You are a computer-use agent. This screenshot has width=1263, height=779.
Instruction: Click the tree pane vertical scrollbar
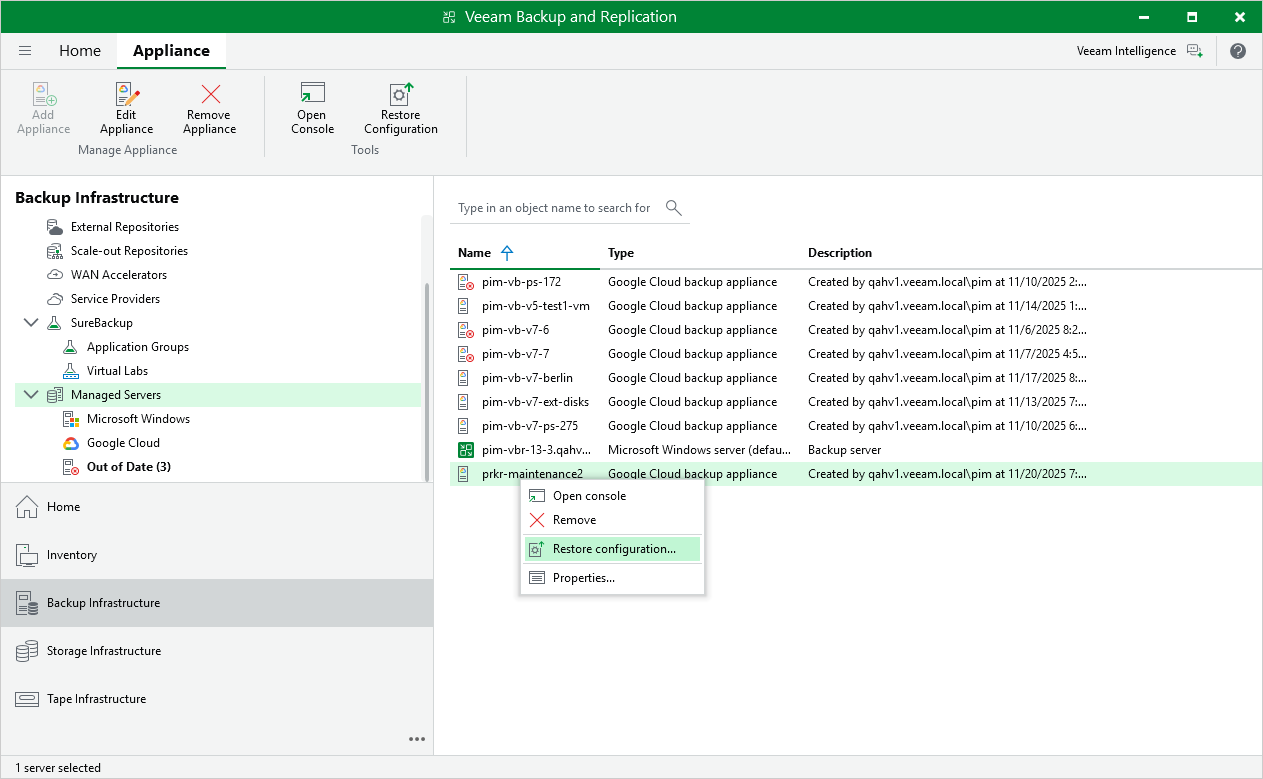427,380
